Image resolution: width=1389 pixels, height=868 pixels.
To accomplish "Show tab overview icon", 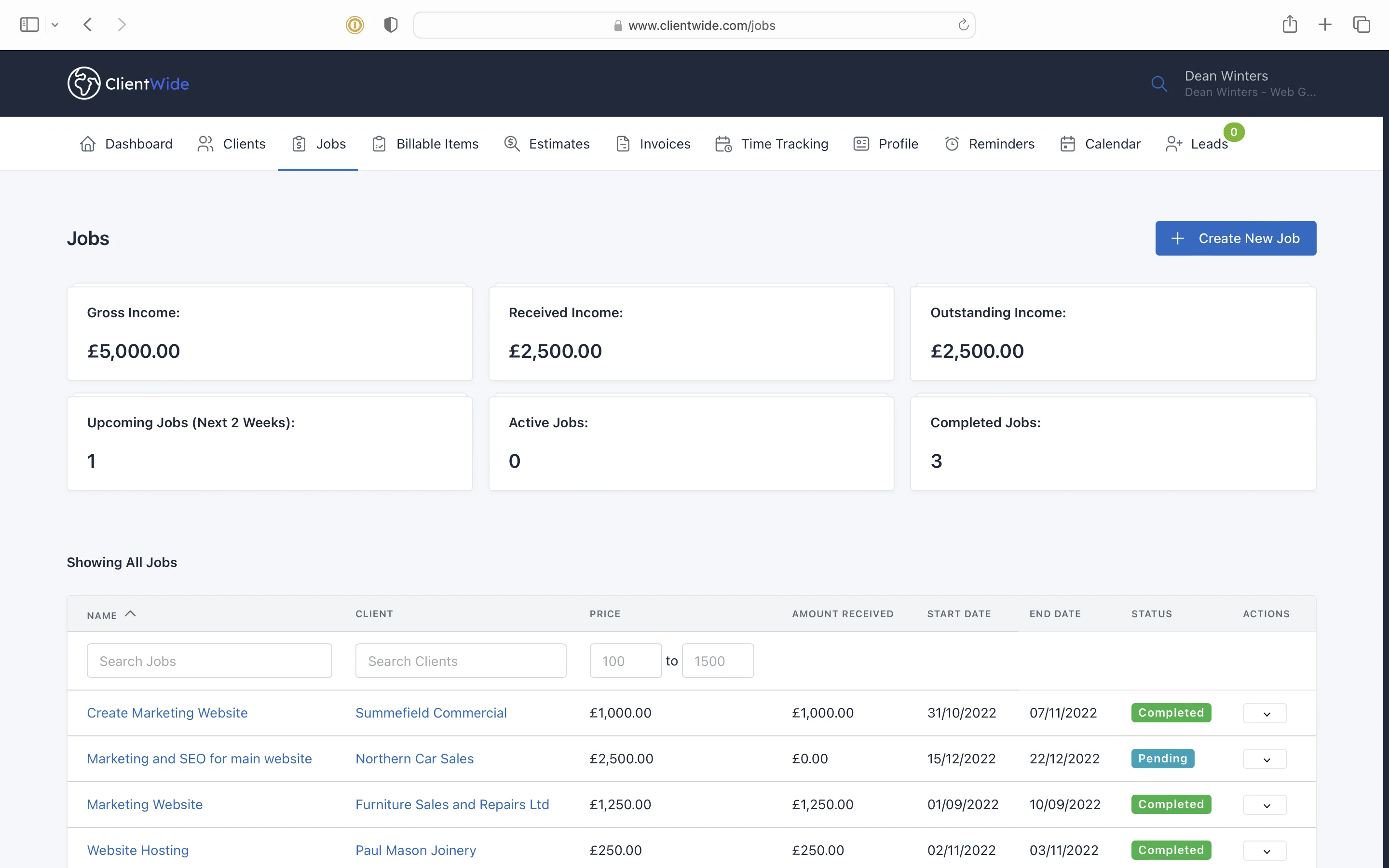I will point(1362,25).
